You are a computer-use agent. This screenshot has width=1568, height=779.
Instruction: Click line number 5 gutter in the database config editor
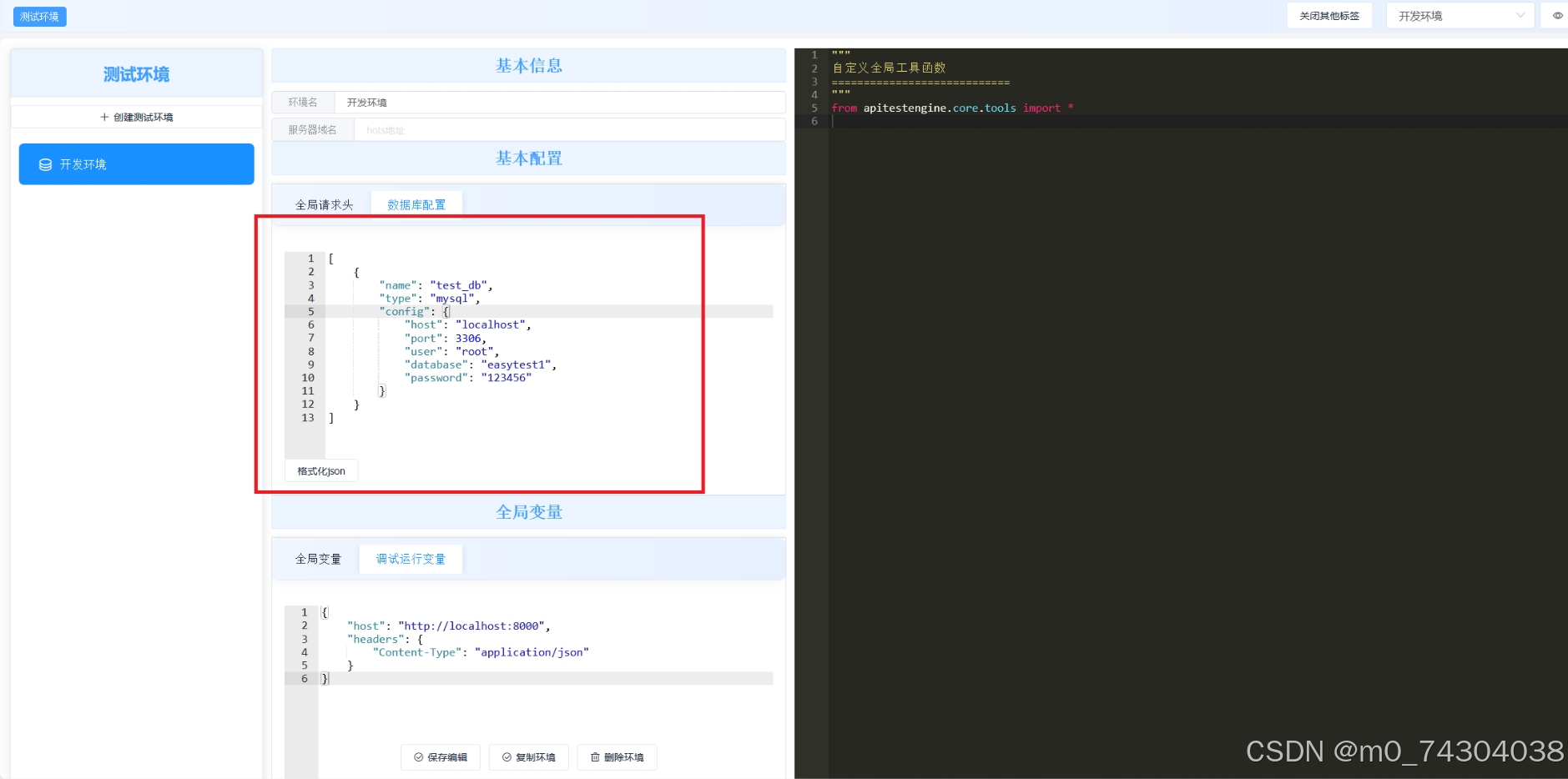pos(310,311)
